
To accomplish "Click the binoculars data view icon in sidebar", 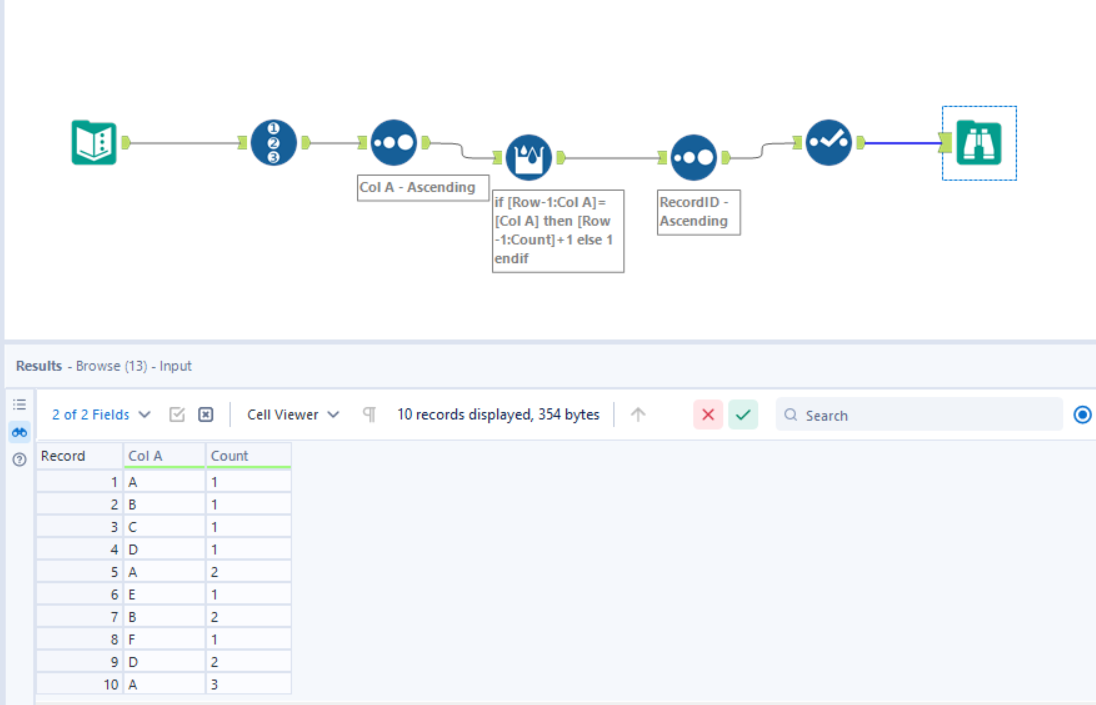I will pos(18,432).
